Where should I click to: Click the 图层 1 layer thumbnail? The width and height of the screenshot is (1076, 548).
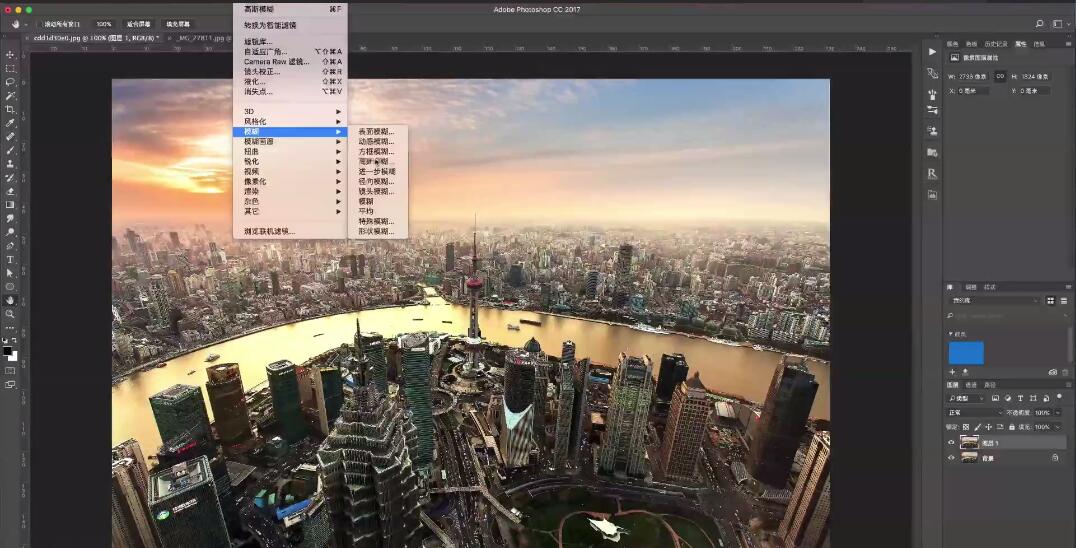tap(970, 442)
